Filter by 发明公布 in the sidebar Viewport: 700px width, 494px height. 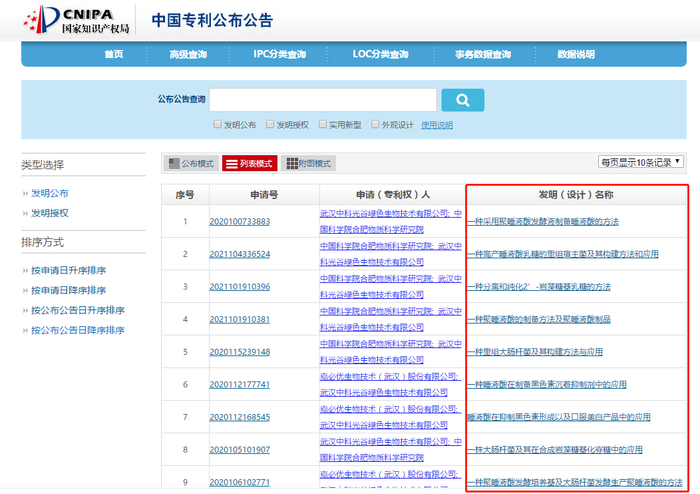pyautogui.click(x=50, y=193)
